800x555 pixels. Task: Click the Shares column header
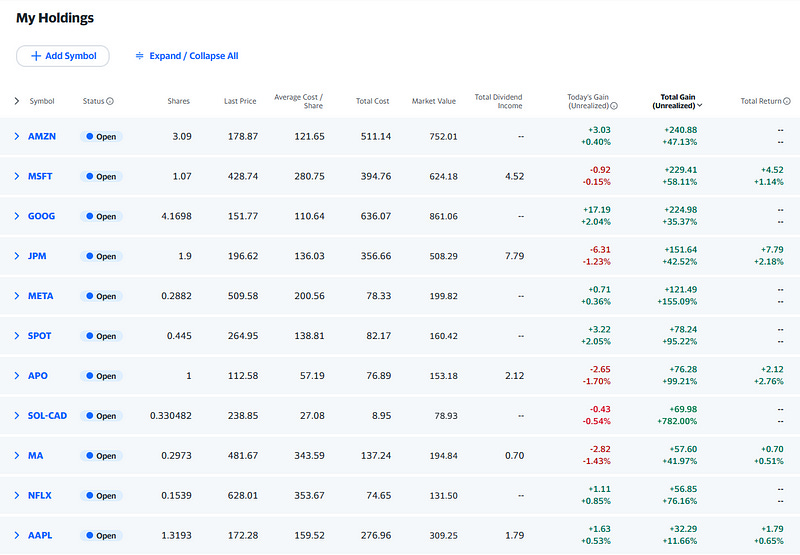[x=179, y=101]
